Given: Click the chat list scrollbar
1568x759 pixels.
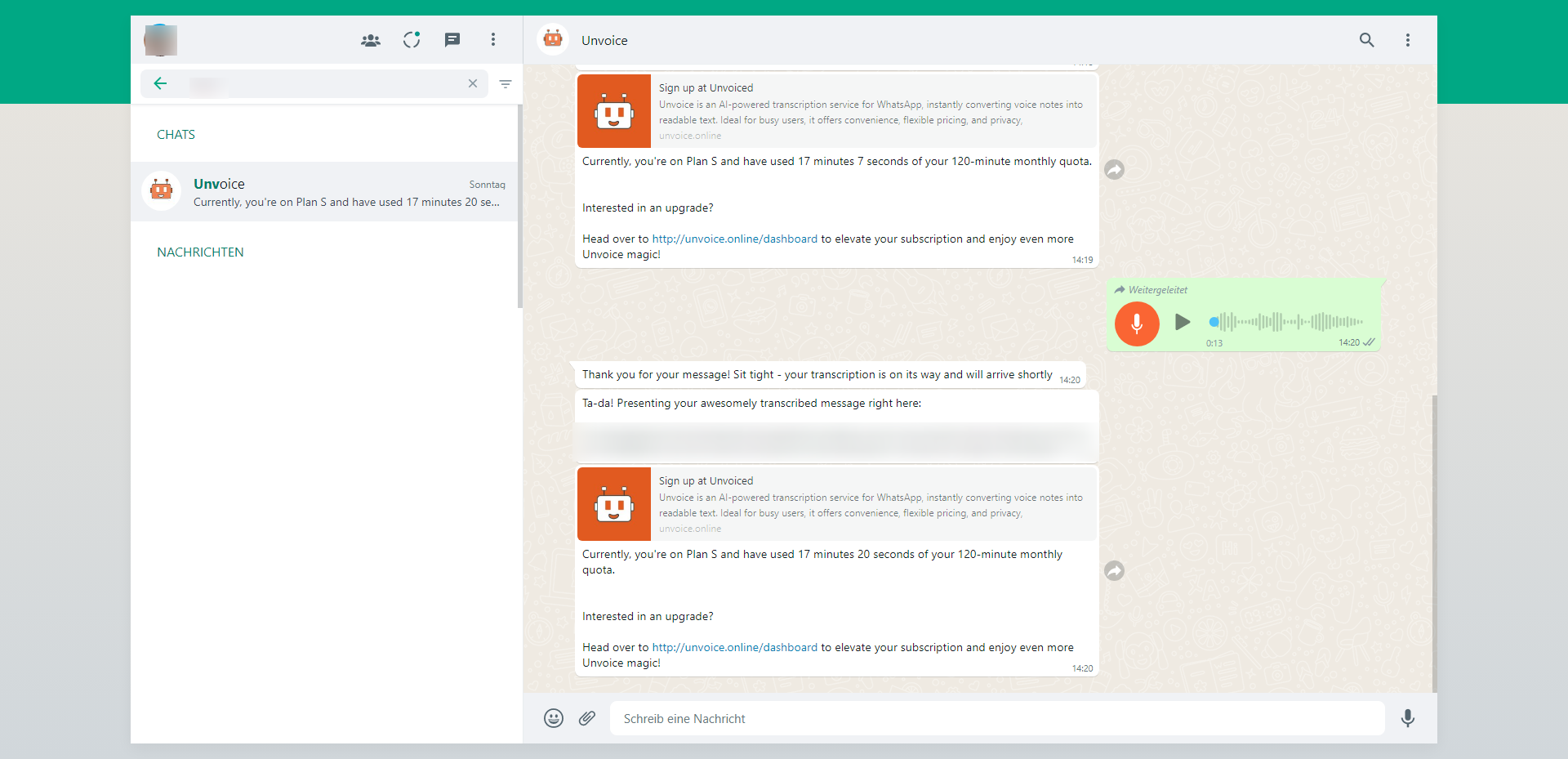Looking at the screenshot, I should (520, 206).
